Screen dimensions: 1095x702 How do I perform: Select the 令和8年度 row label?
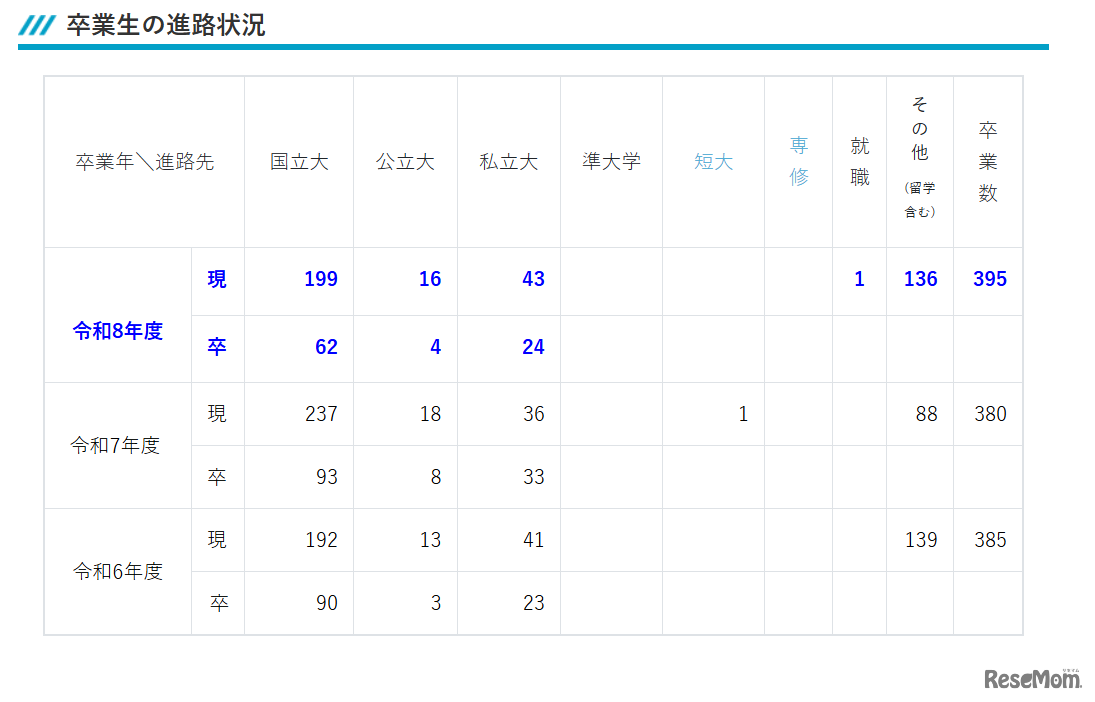(x=117, y=331)
